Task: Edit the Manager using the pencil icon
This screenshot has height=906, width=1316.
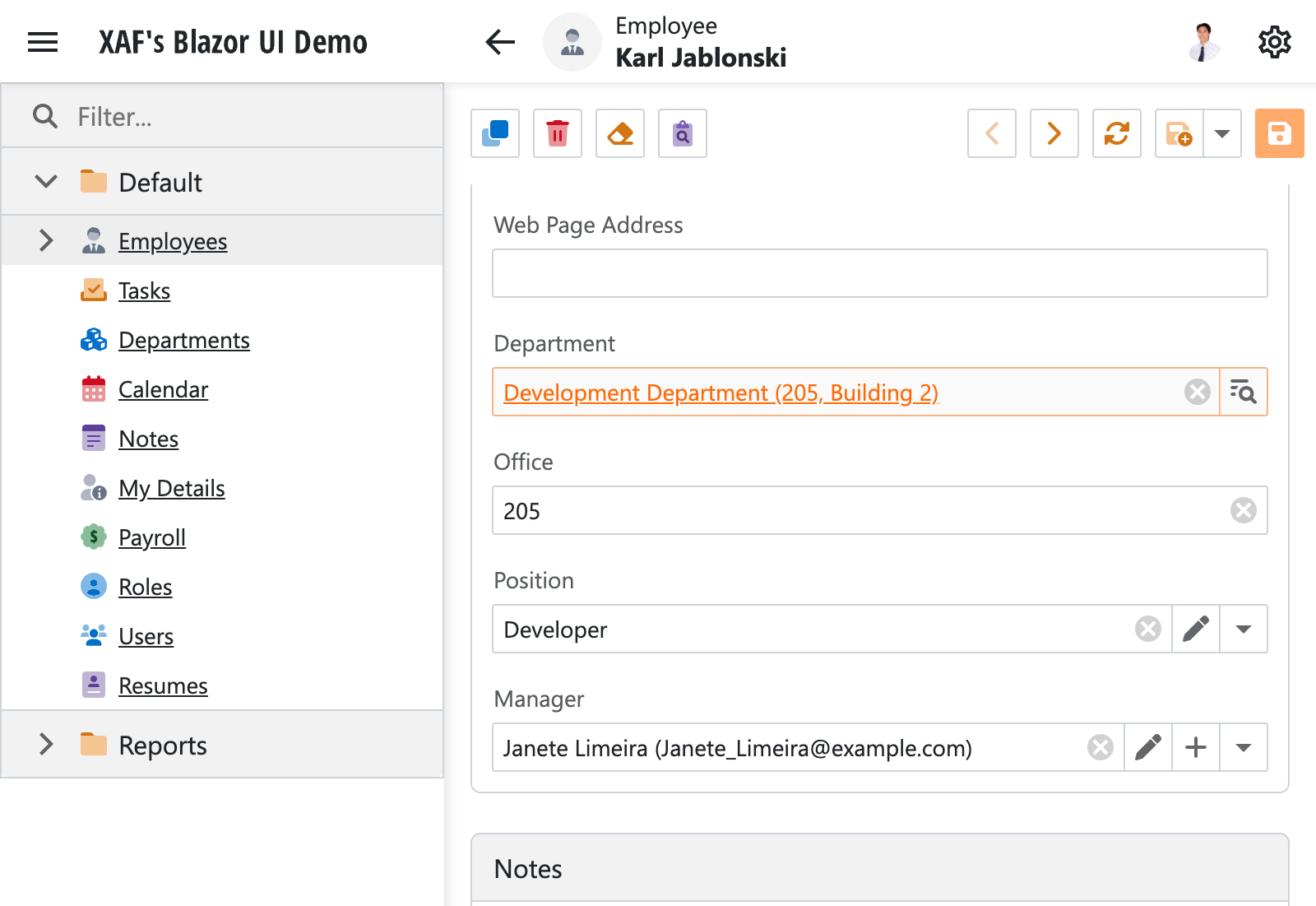Action: point(1147,748)
